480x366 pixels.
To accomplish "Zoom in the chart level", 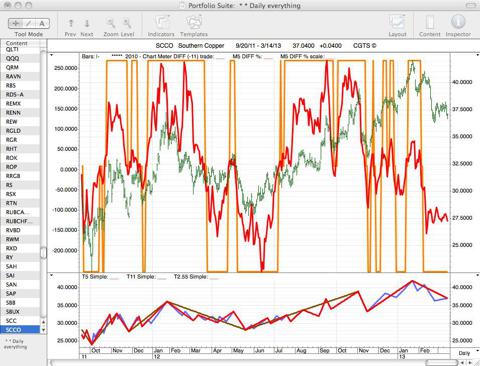I will pyautogui.click(x=127, y=23).
